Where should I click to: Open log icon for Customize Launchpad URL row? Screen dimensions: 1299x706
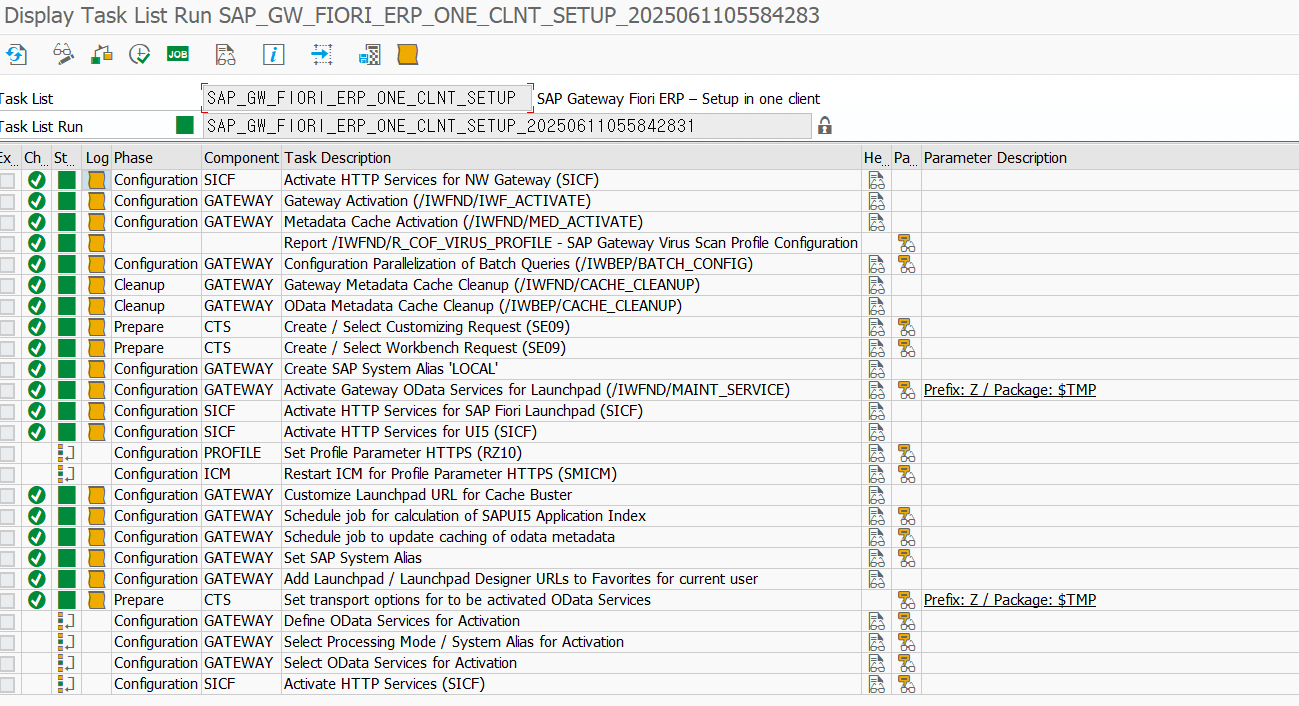(x=97, y=495)
